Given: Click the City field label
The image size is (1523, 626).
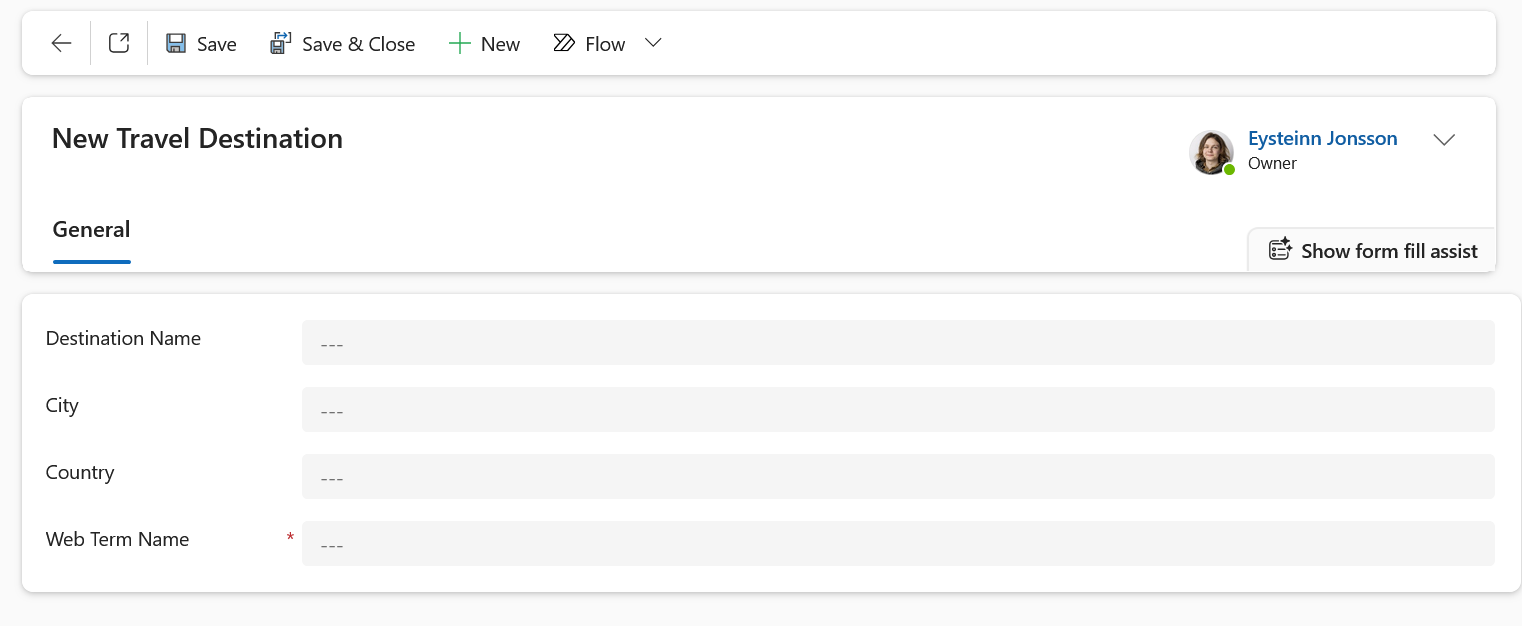Looking at the screenshot, I should [x=62, y=406].
